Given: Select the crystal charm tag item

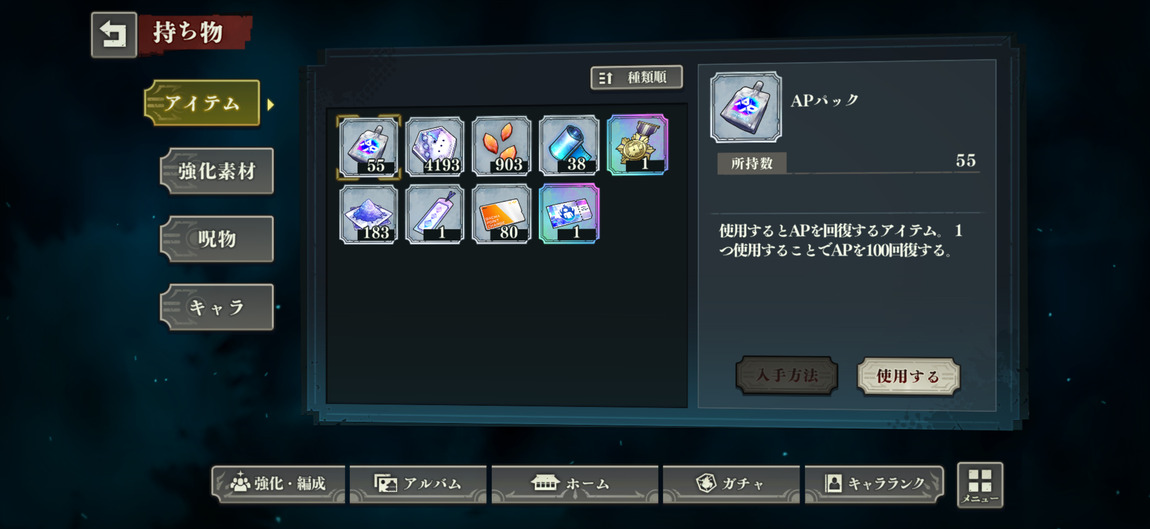Looking at the screenshot, I should (x=436, y=214).
